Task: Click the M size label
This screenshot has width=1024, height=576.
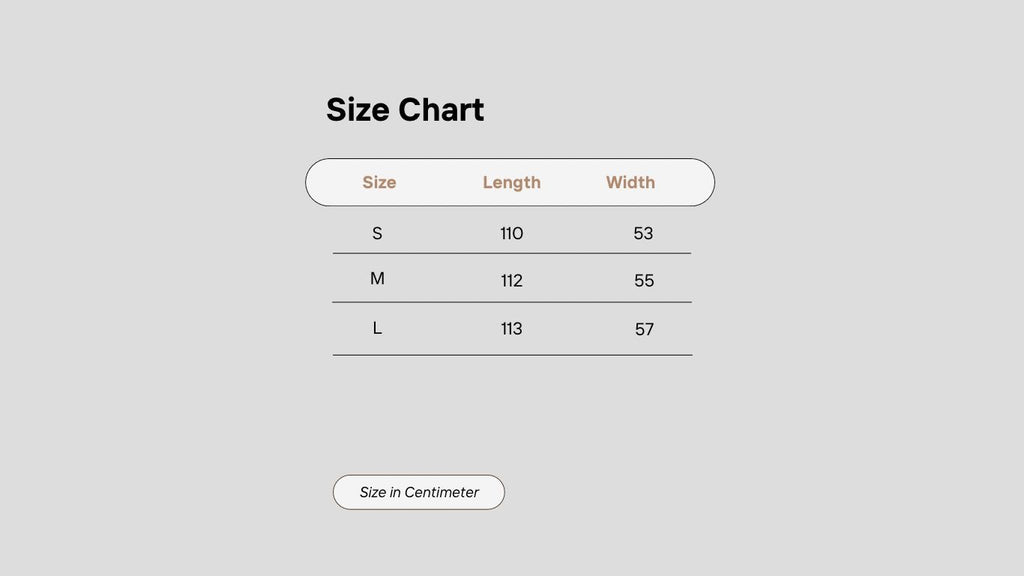Action: tap(377, 279)
